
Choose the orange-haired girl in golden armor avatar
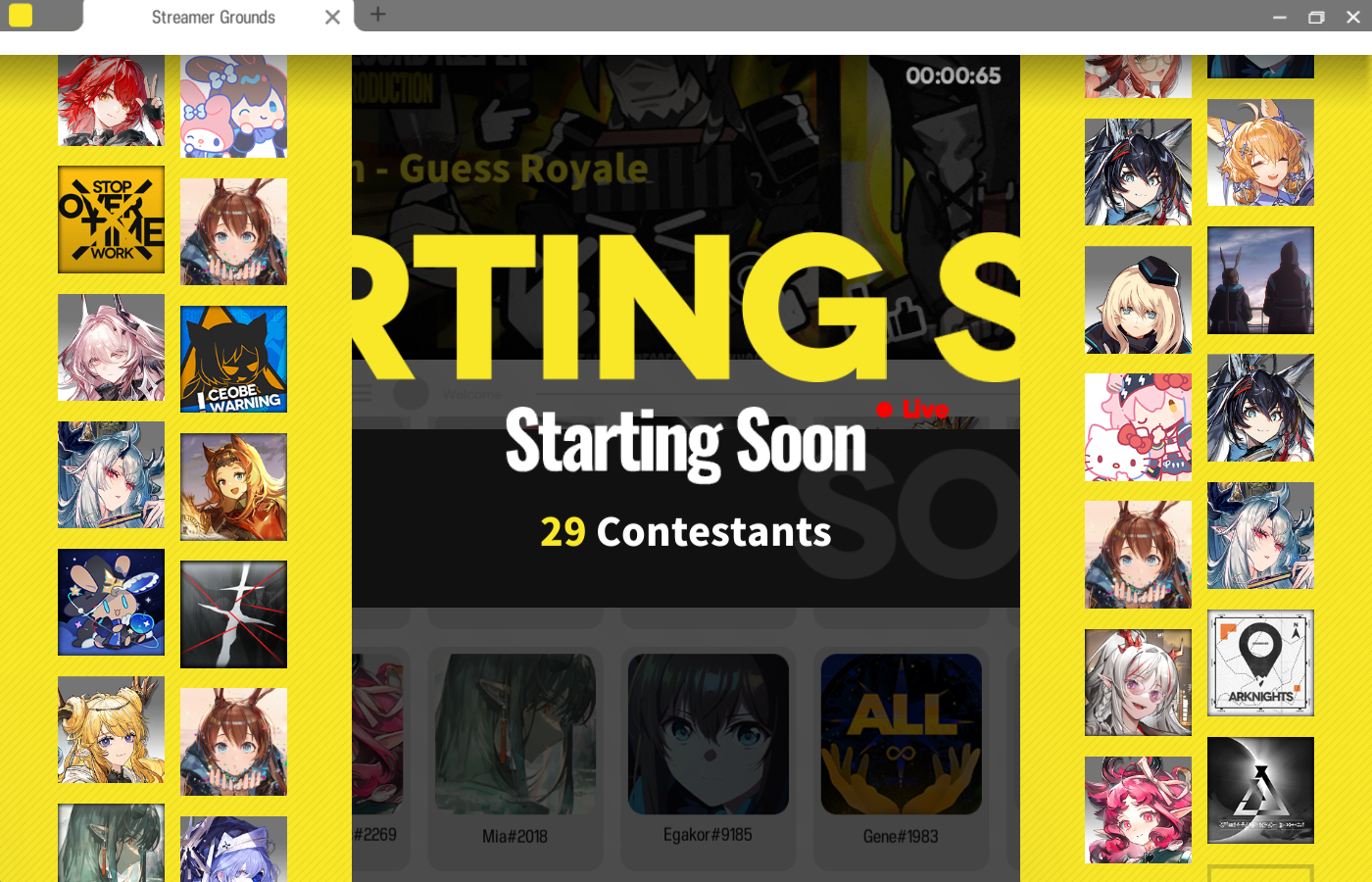click(x=233, y=487)
